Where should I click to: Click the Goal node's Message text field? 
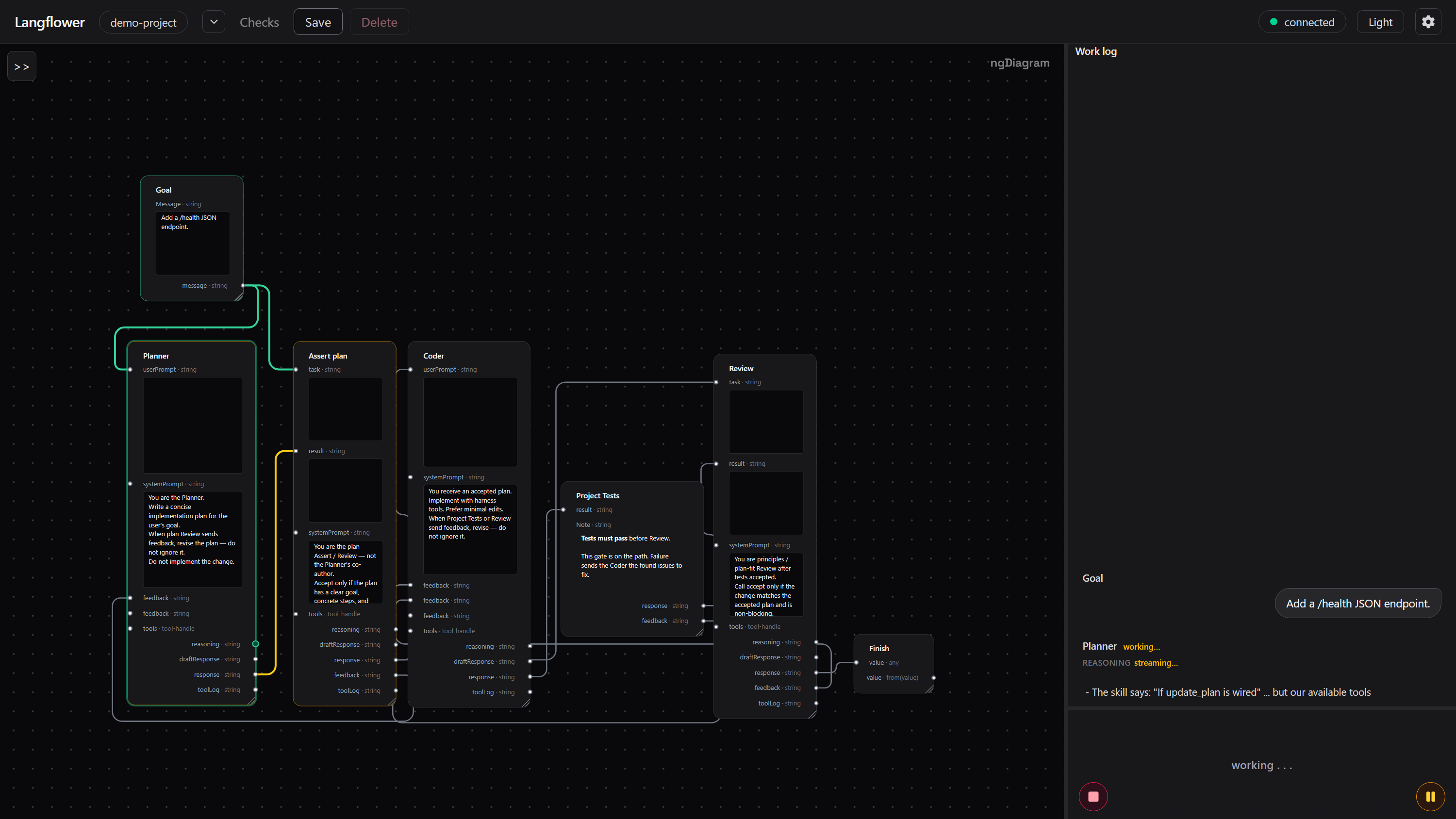click(192, 243)
